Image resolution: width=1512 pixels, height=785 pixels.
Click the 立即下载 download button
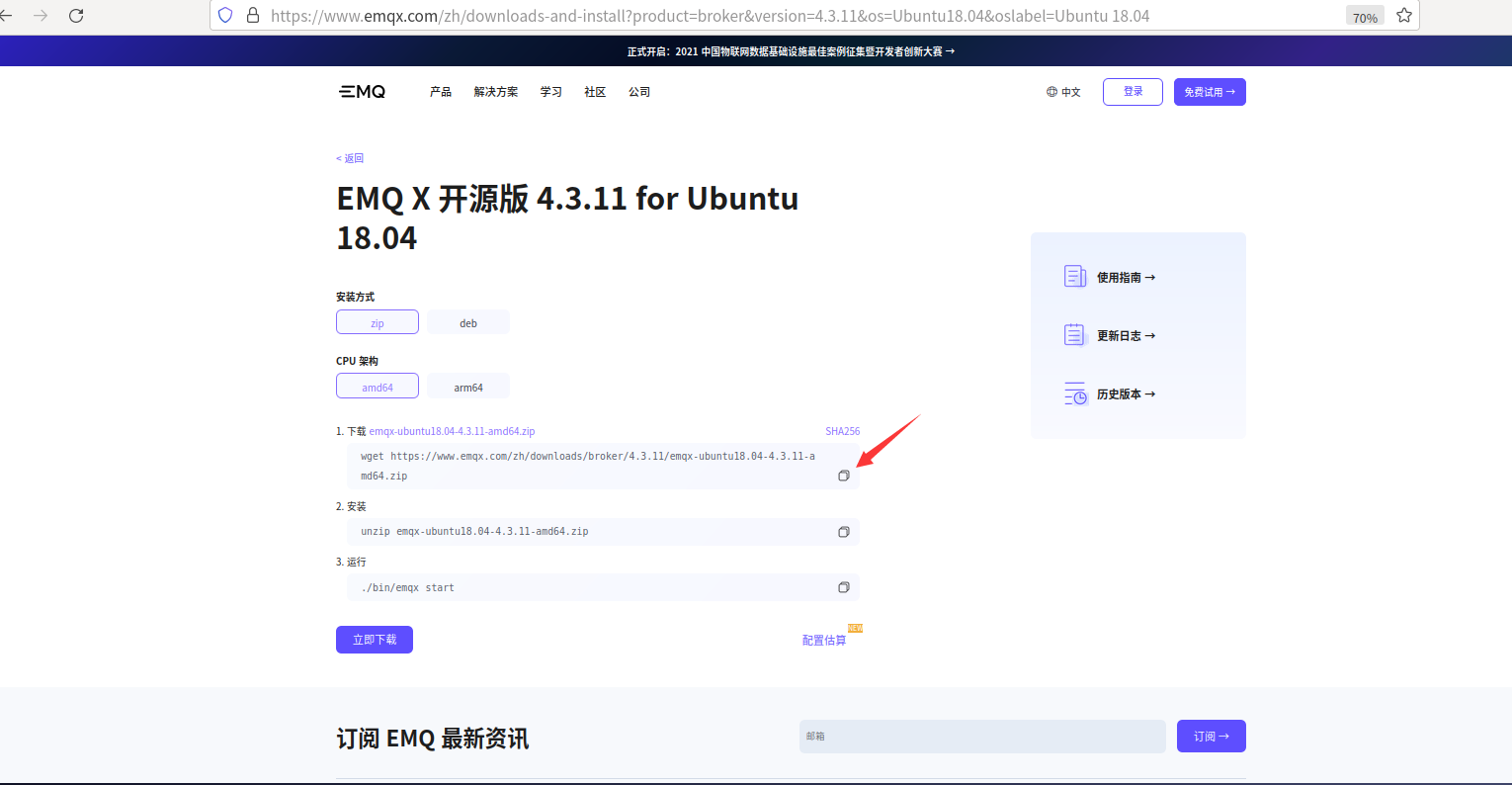tap(375, 640)
